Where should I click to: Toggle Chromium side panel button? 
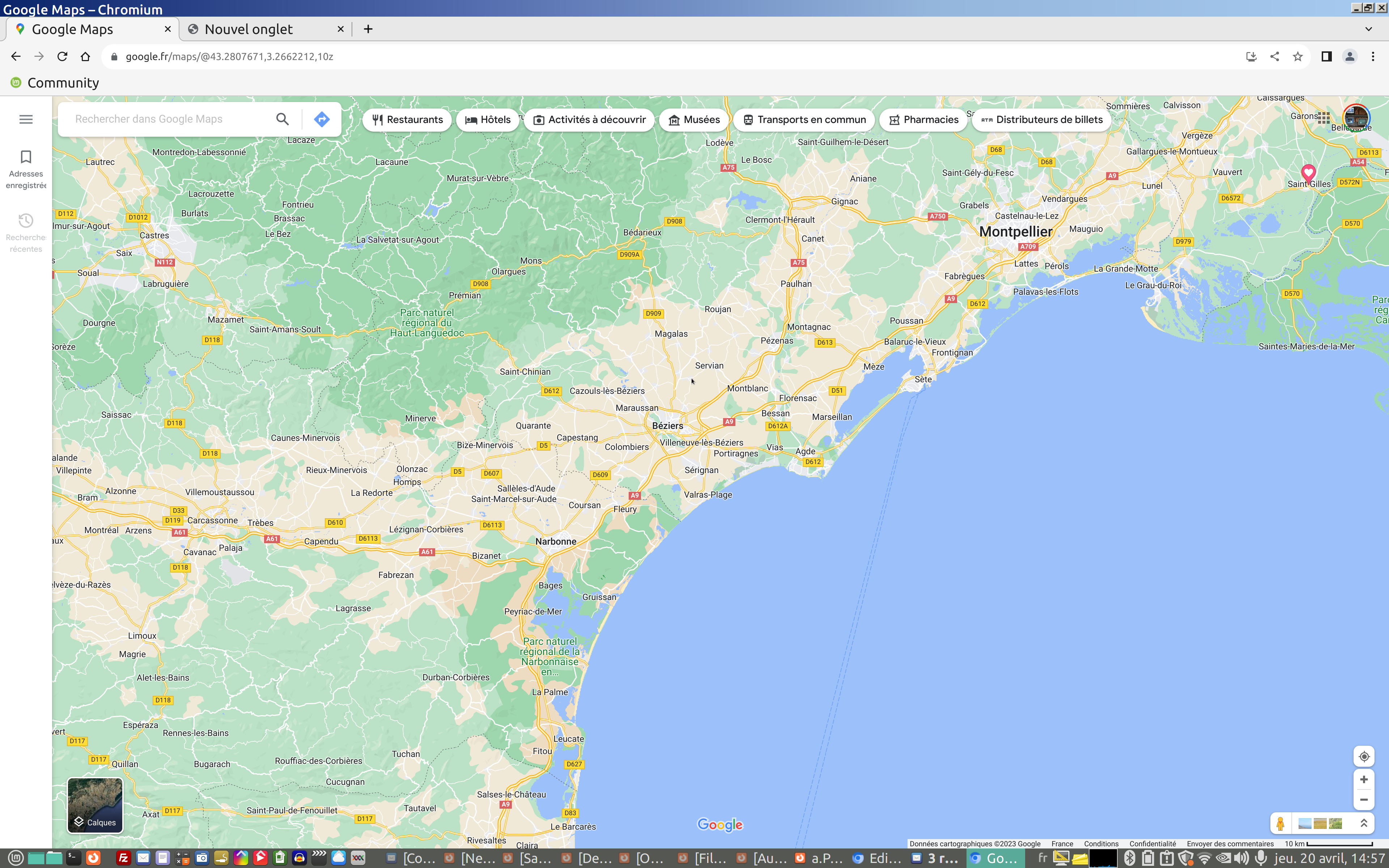click(x=1326, y=56)
